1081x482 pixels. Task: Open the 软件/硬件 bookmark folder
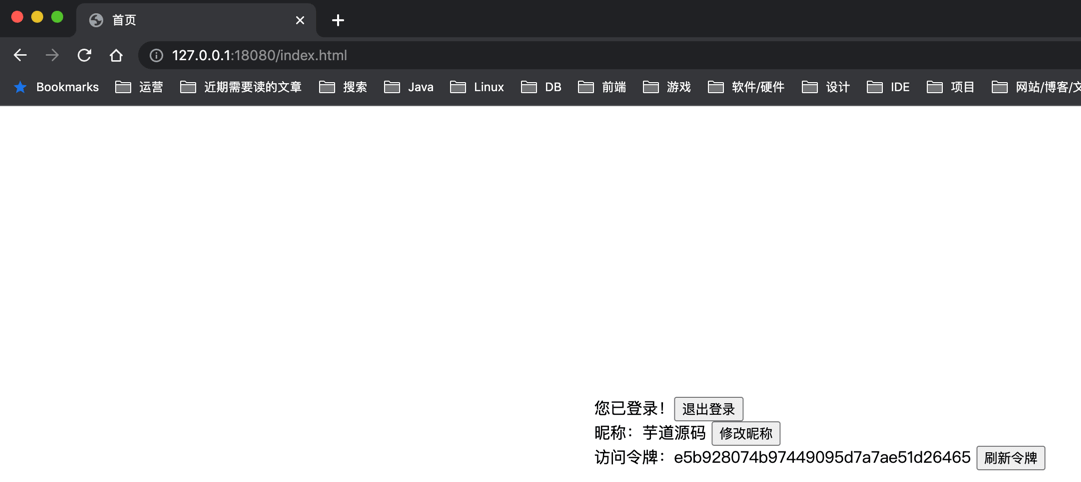point(746,87)
